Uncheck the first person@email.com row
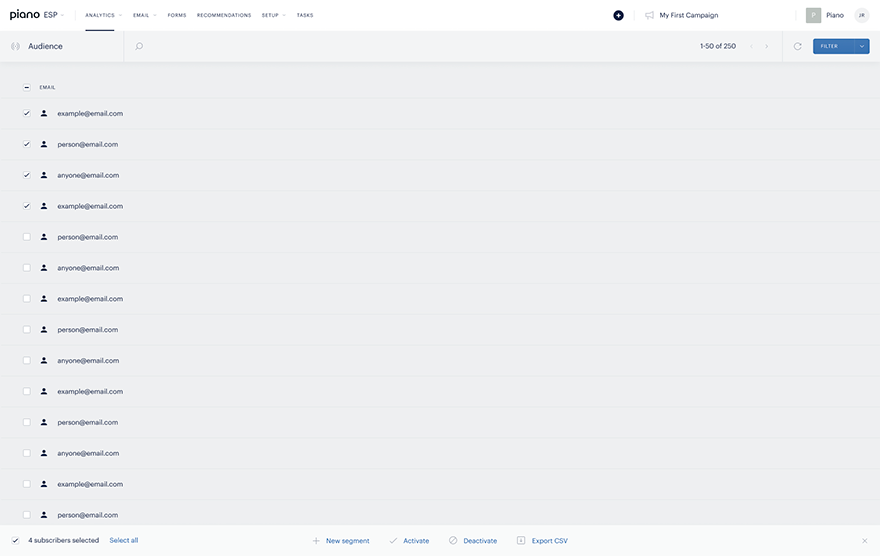Viewport: 880px width, 556px height. pyautogui.click(x=26, y=144)
